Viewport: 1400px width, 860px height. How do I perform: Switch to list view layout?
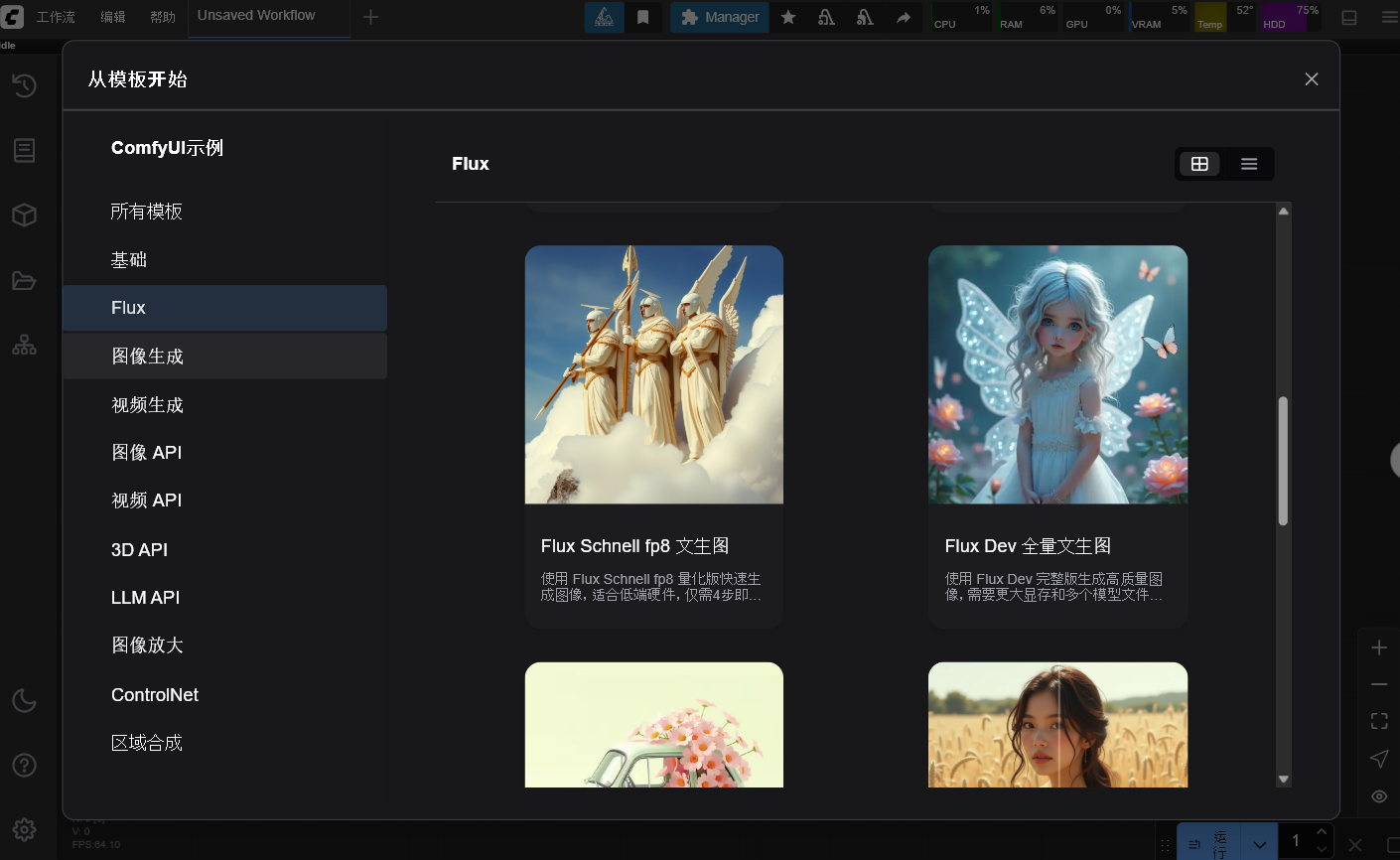tap(1249, 164)
